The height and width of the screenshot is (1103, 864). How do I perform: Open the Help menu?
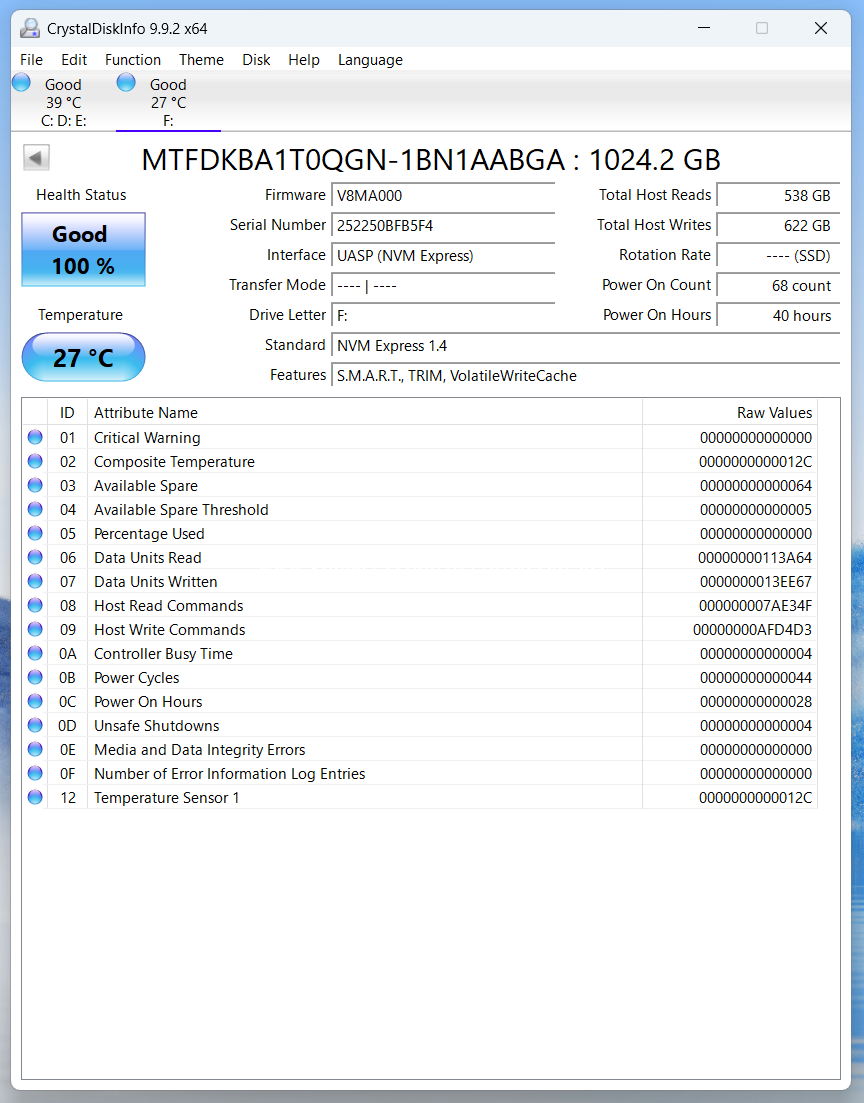[304, 60]
